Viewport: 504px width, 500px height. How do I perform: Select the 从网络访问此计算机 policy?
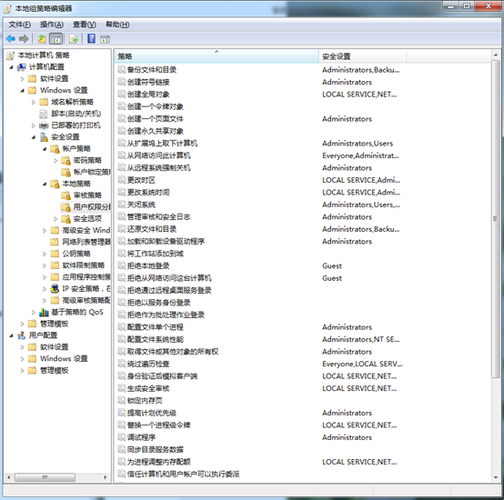(x=159, y=156)
